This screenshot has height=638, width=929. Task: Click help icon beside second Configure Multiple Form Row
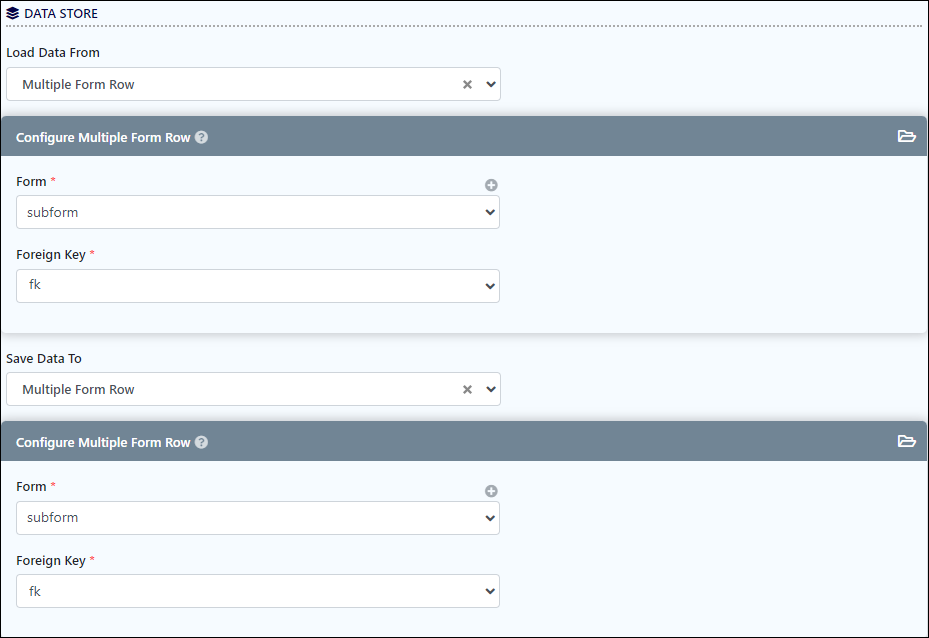tap(201, 442)
